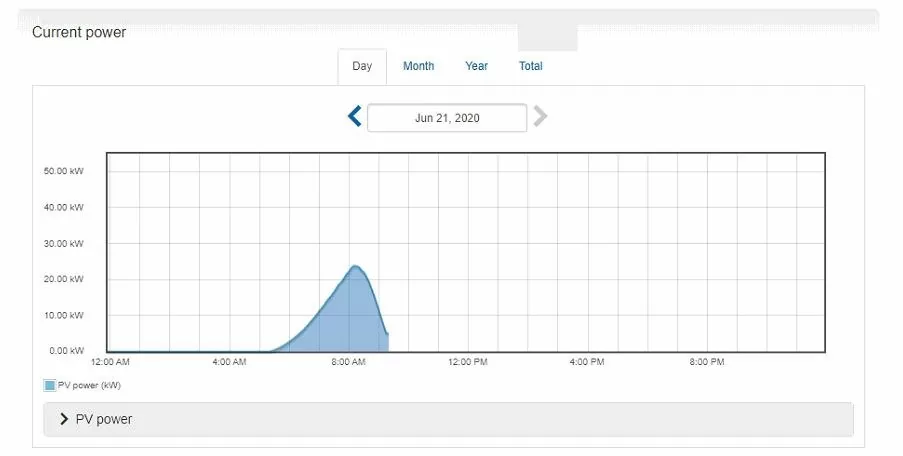Click the 4:00 PM time label
This screenshot has width=903, height=456.
click(x=587, y=362)
